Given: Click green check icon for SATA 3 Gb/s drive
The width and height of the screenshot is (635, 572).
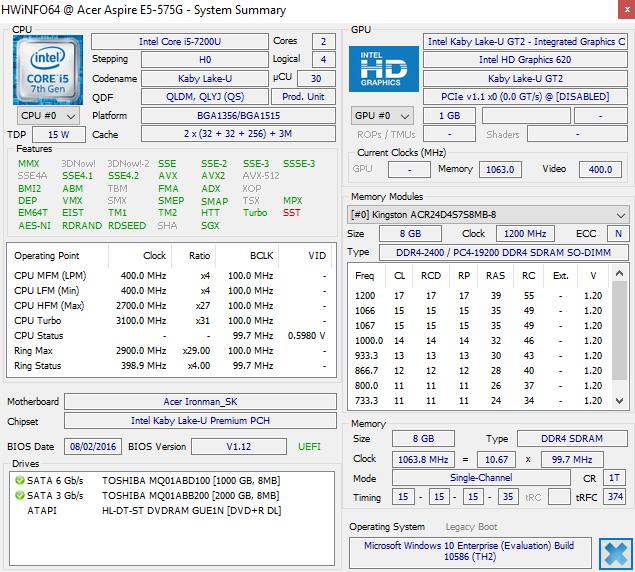Looking at the screenshot, I should [19, 495].
